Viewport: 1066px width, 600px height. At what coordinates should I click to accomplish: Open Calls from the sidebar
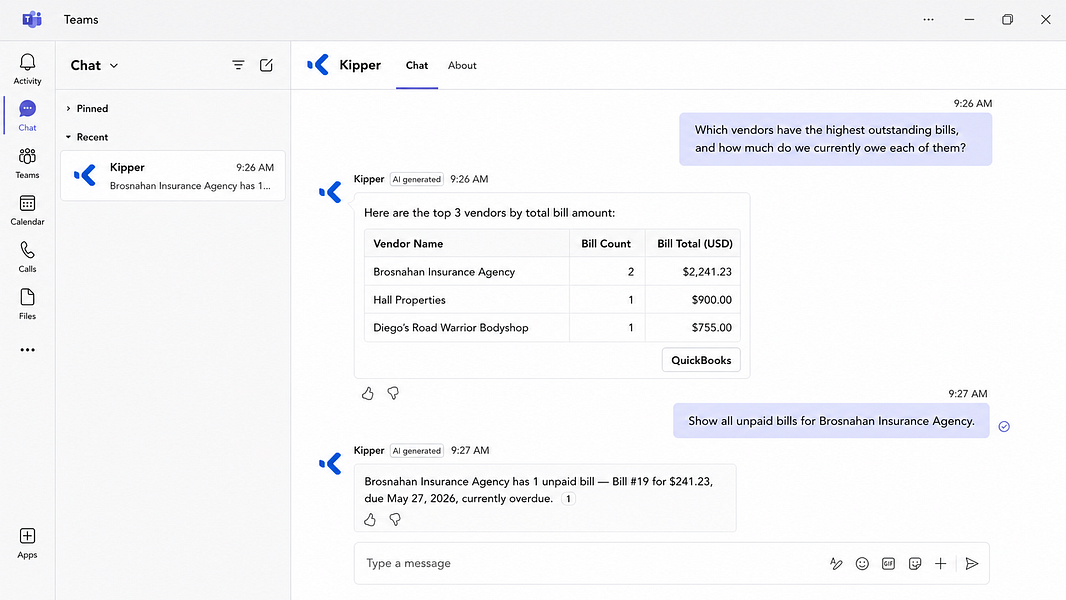tap(27, 257)
